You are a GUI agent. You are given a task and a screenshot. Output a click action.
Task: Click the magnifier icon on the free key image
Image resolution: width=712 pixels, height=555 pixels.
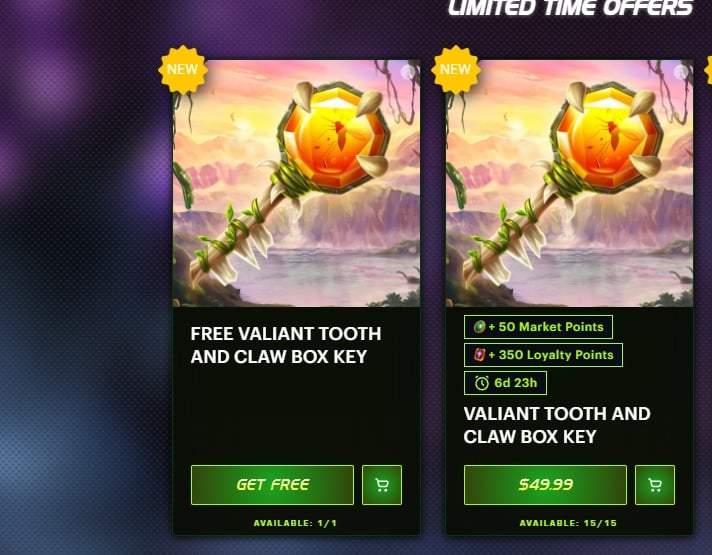tap(408, 72)
